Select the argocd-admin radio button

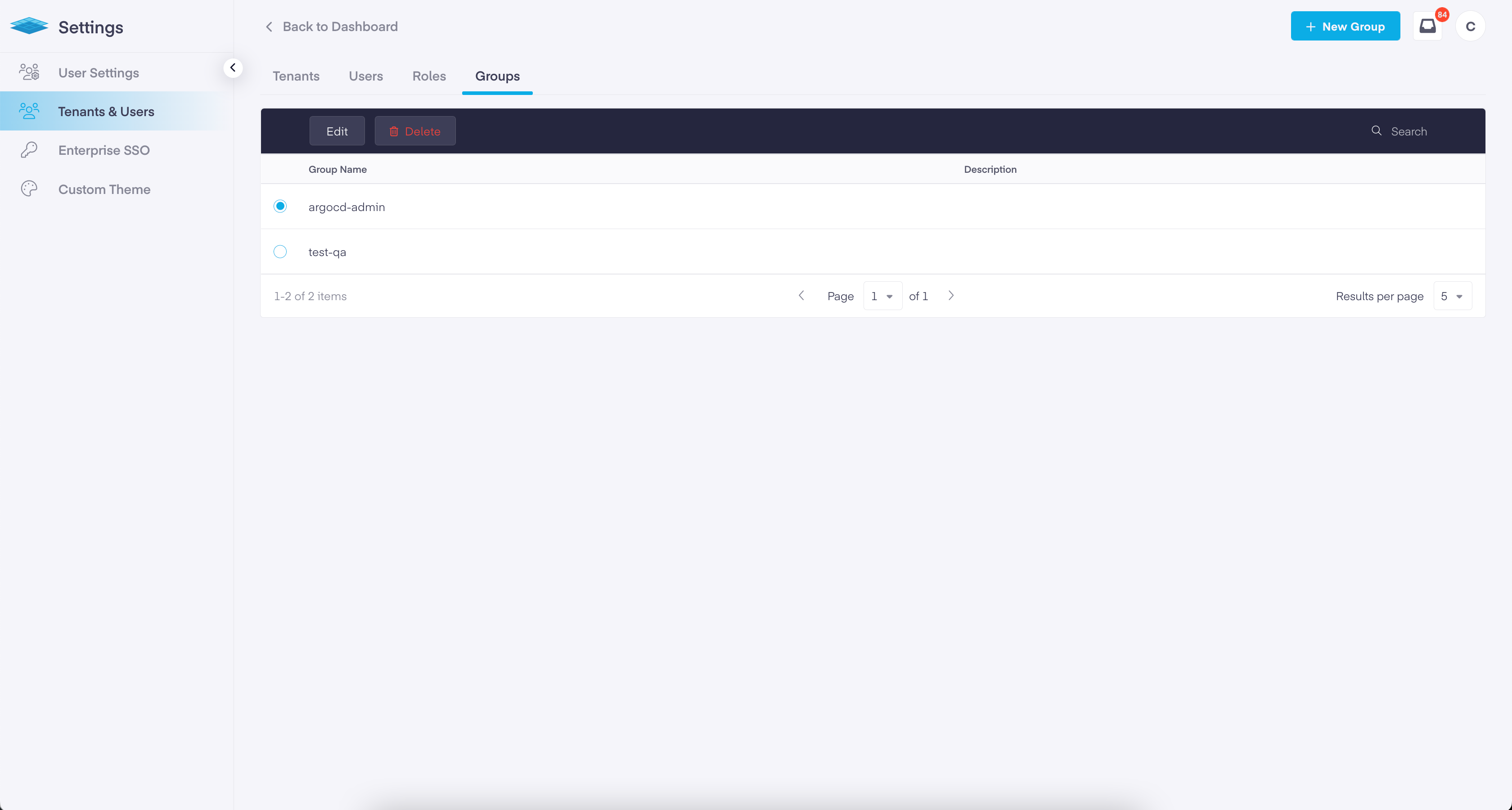coord(280,206)
